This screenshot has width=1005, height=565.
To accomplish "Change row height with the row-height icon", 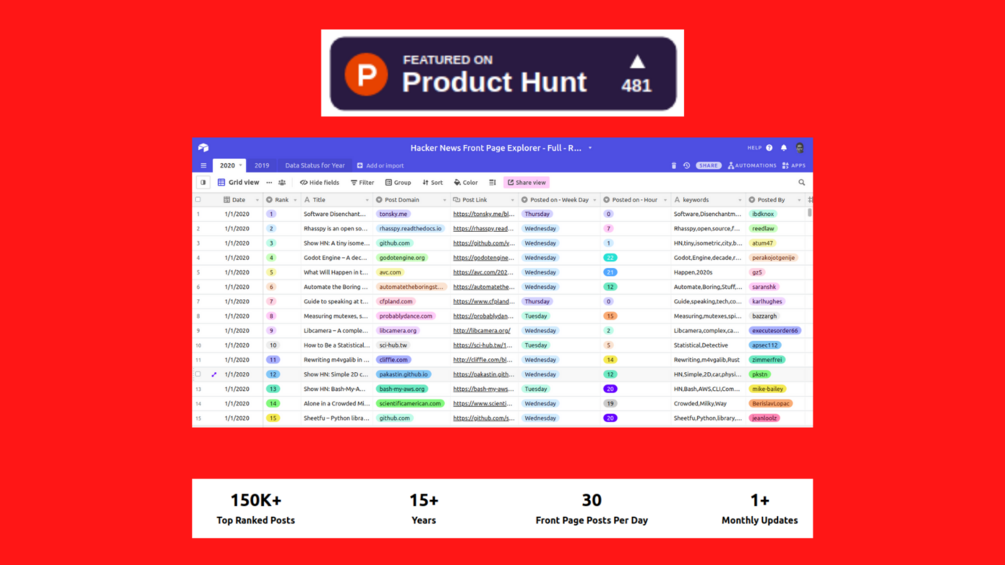I will (x=492, y=183).
